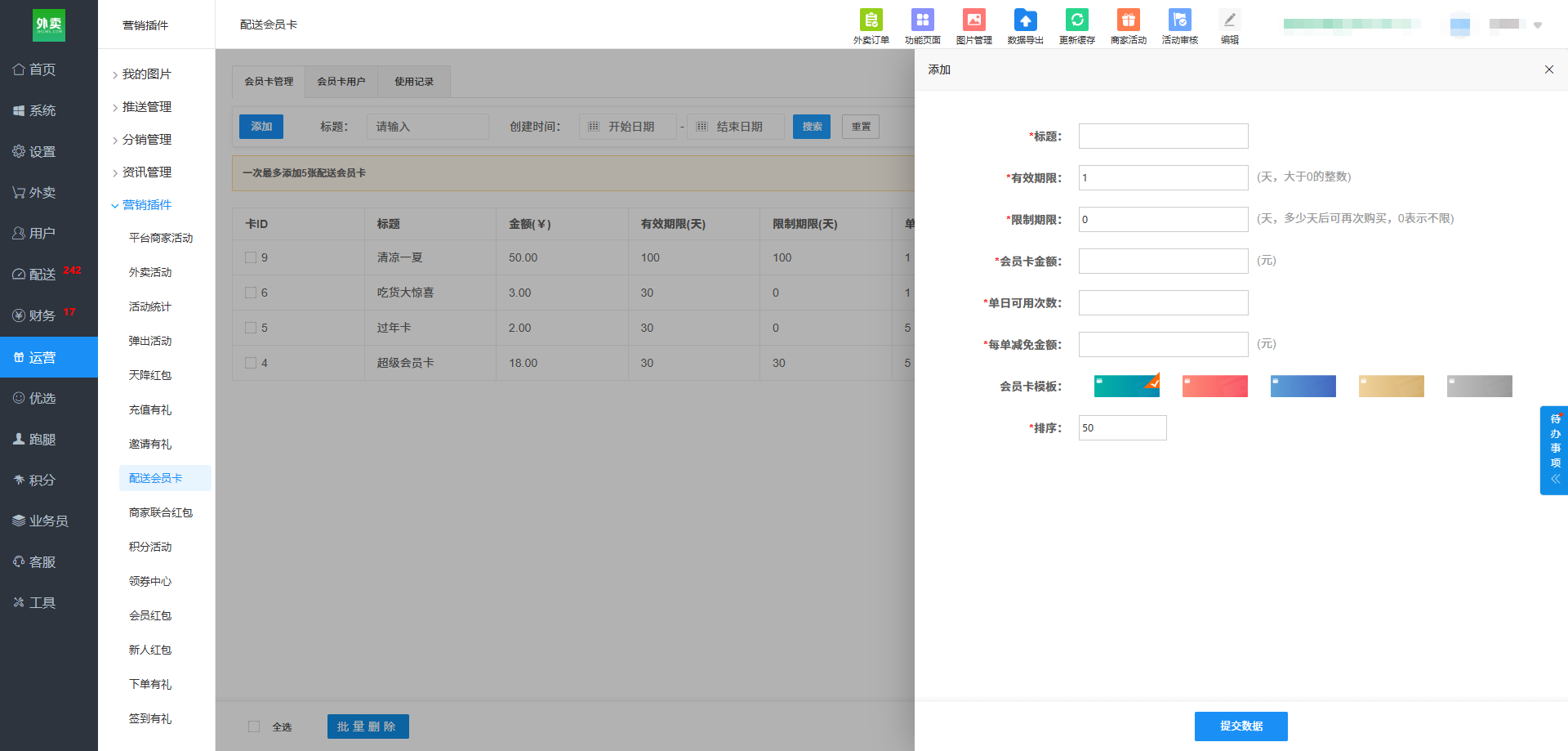The image size is (1568, 751).
Task: Open the 外卖订单 toolbar icon
Action: 871,20
